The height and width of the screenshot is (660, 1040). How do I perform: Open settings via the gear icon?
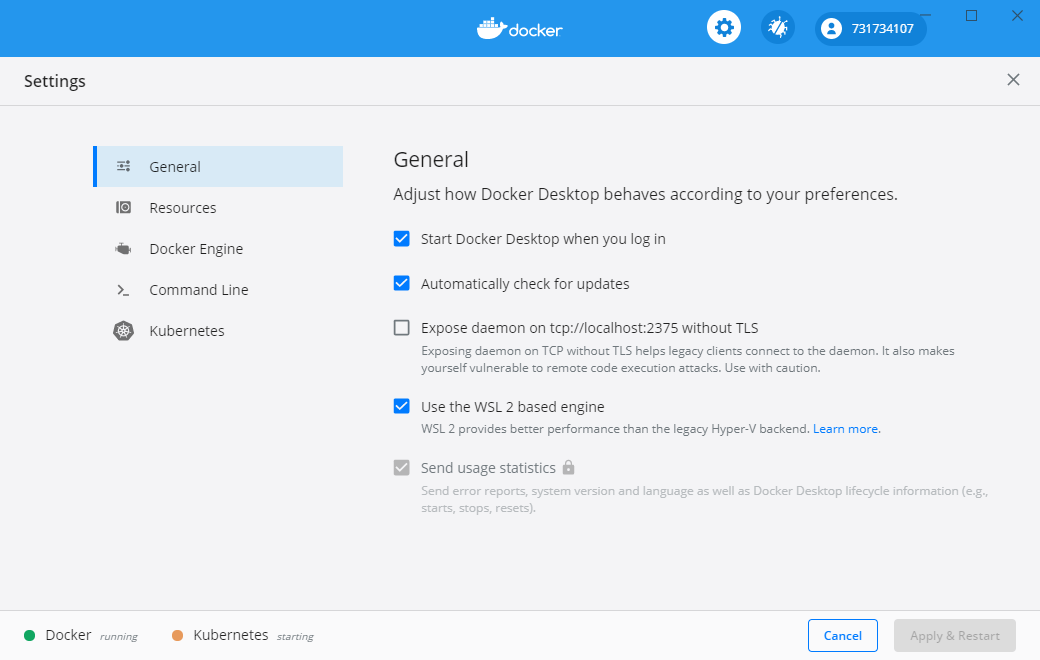pyautogui.click(x=724, y=28)
